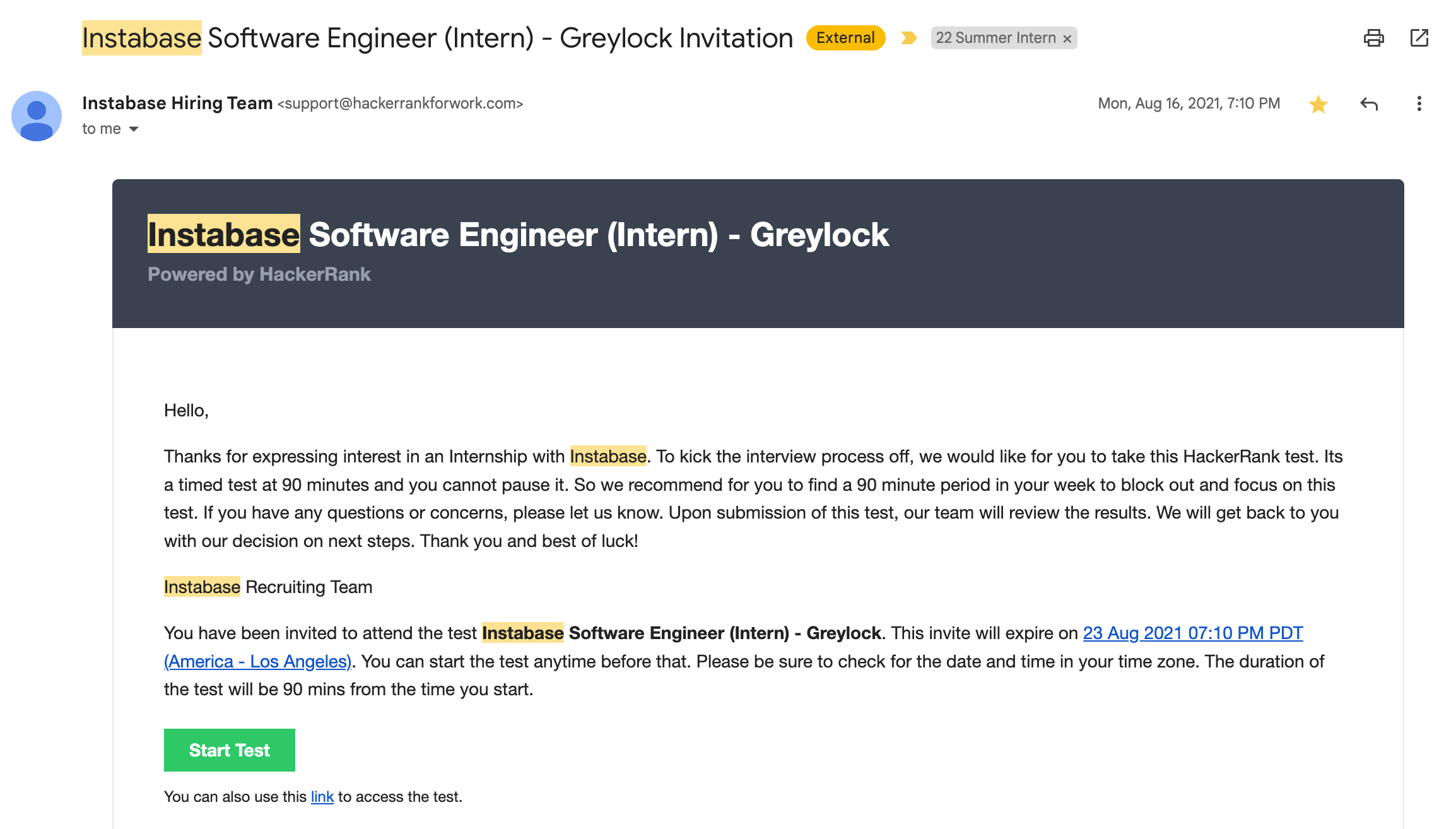
Task: Open the 23 Aug 2021 expiry date link
Action: pyautogui.click(x=1192, y=633)
